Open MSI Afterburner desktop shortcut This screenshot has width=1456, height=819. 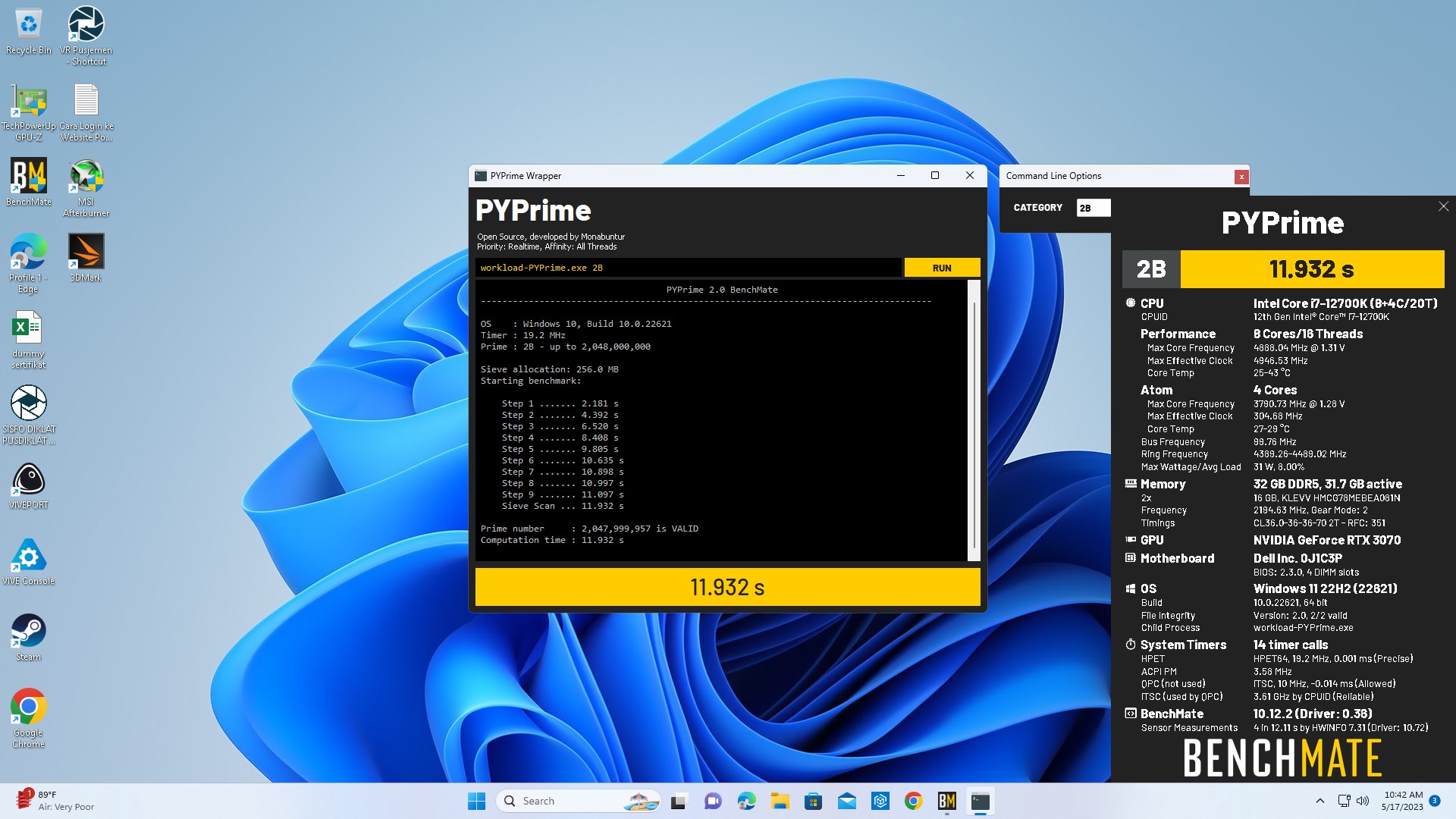(x=86, y=188)
